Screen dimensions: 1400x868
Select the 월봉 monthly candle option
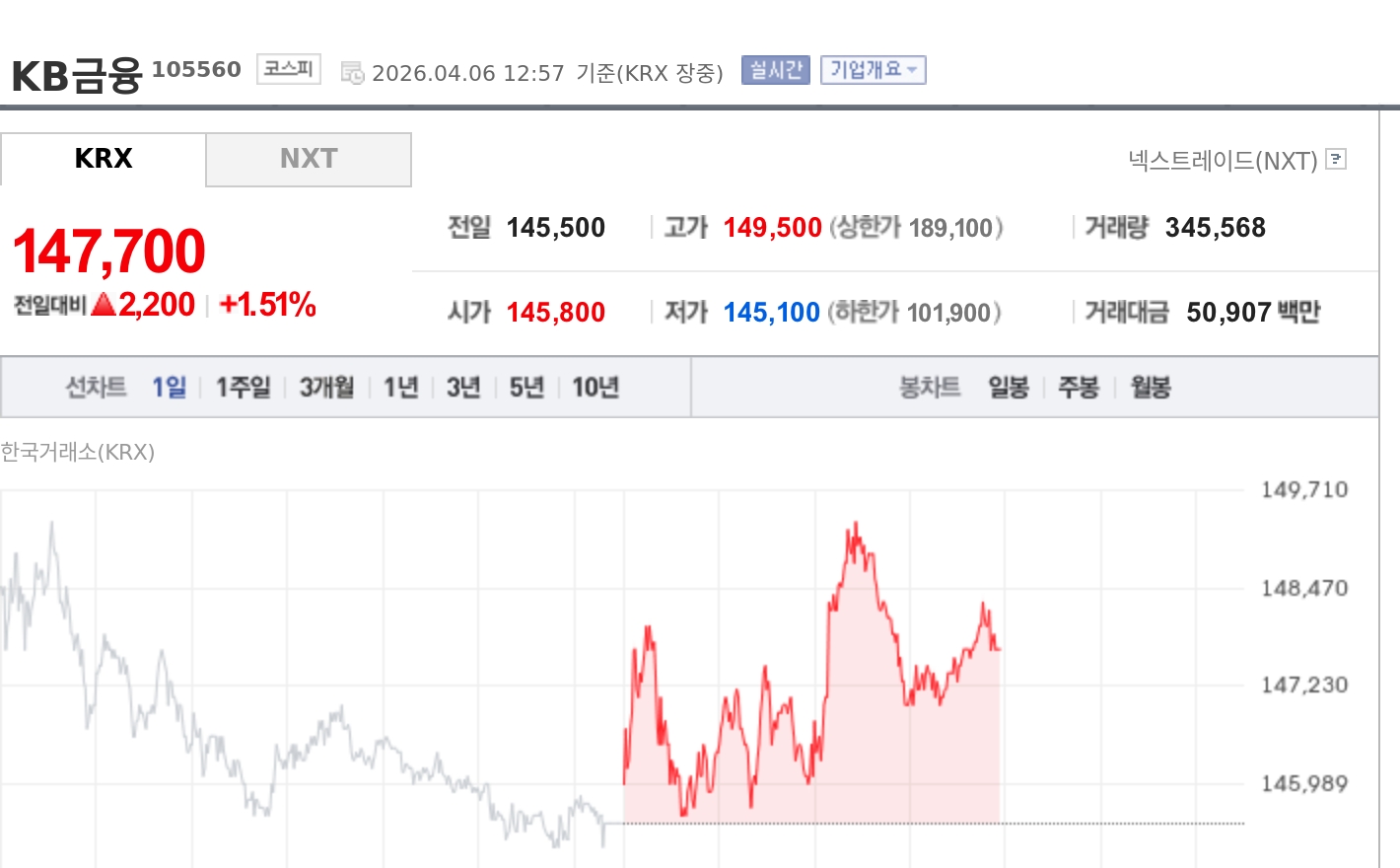[x=1147, y=387]
